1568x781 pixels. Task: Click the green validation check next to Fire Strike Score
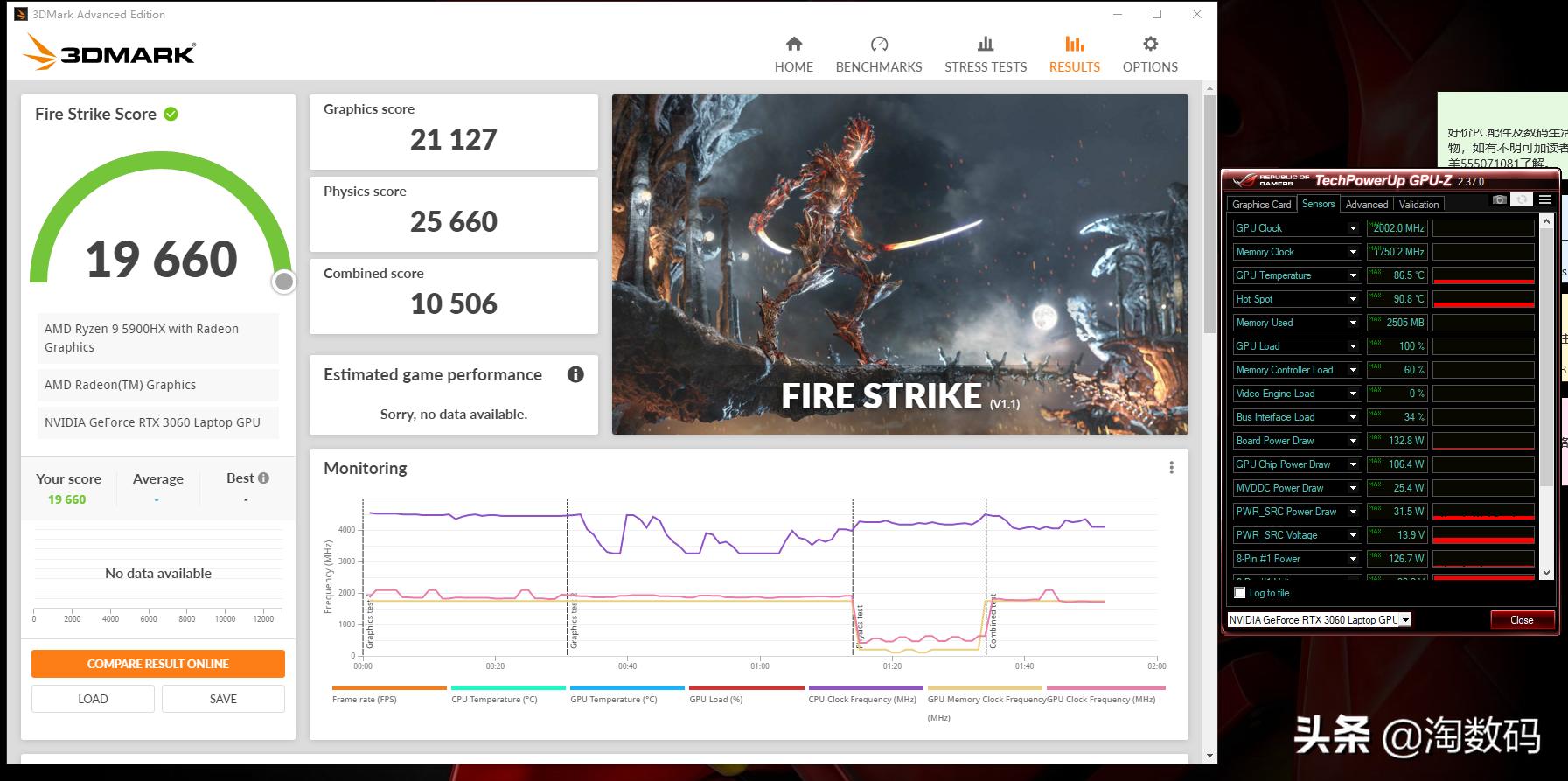[171, 114]
